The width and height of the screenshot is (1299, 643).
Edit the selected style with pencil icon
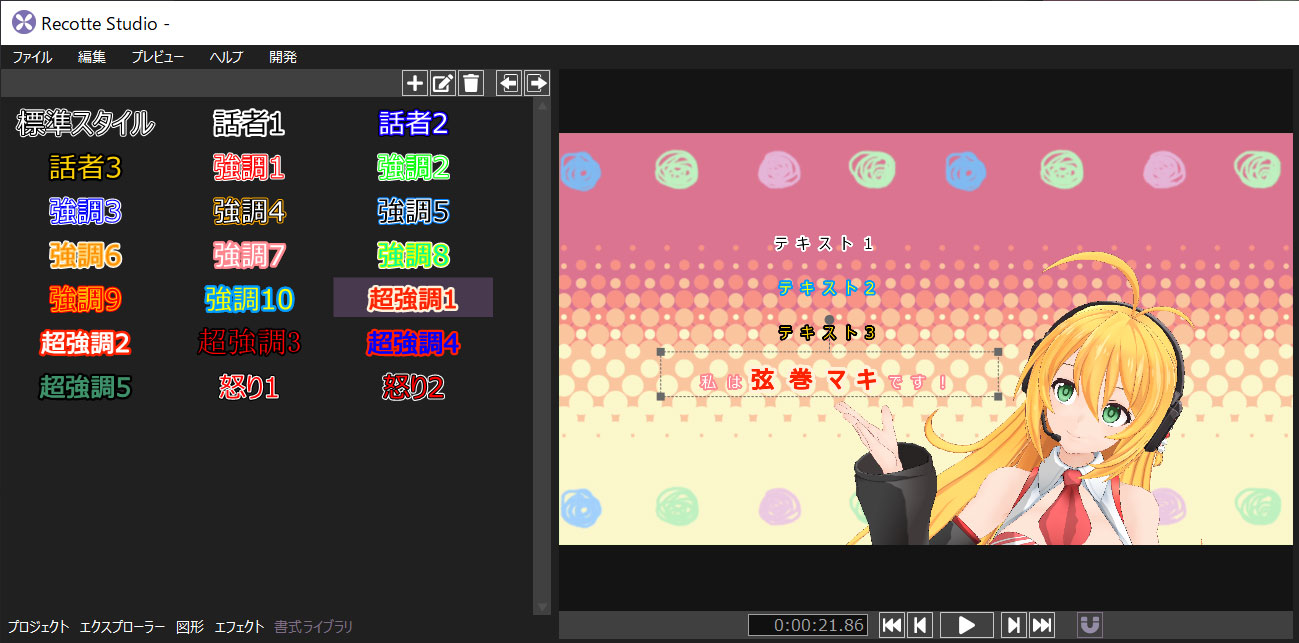pyautogui.click(x=443, y=83)
